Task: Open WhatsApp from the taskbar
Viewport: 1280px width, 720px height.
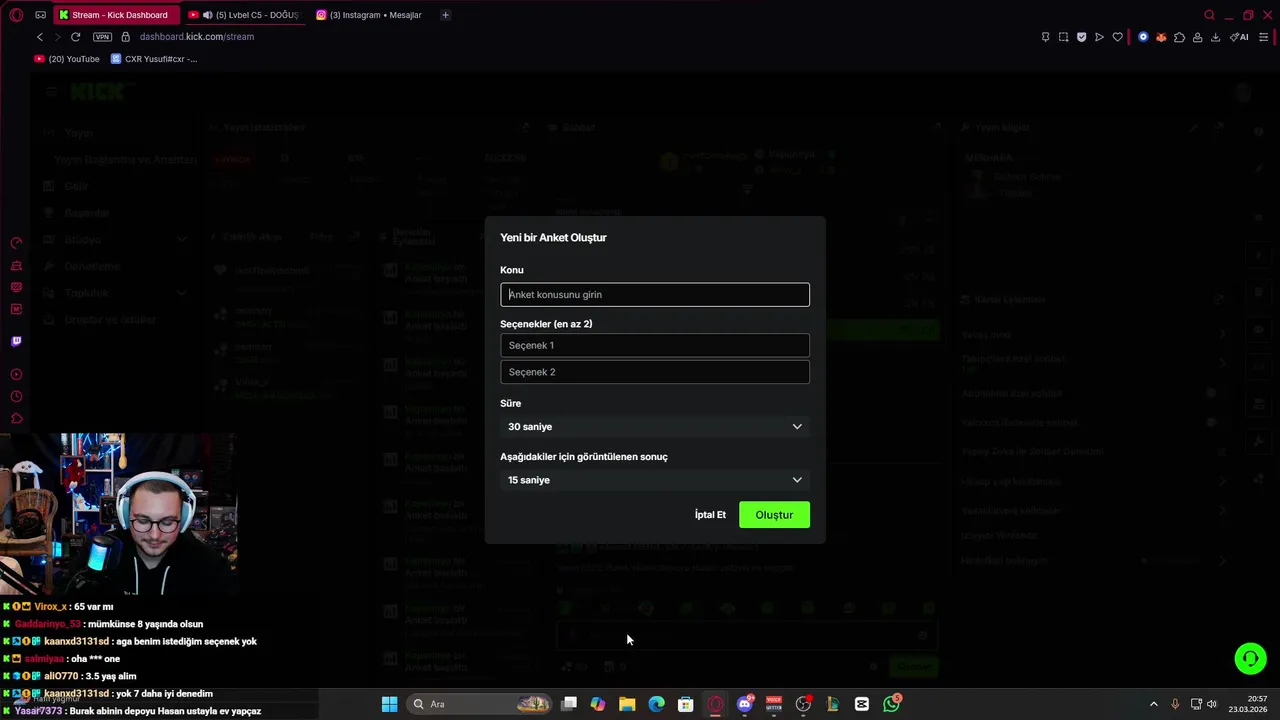Action: coord(891,704)
